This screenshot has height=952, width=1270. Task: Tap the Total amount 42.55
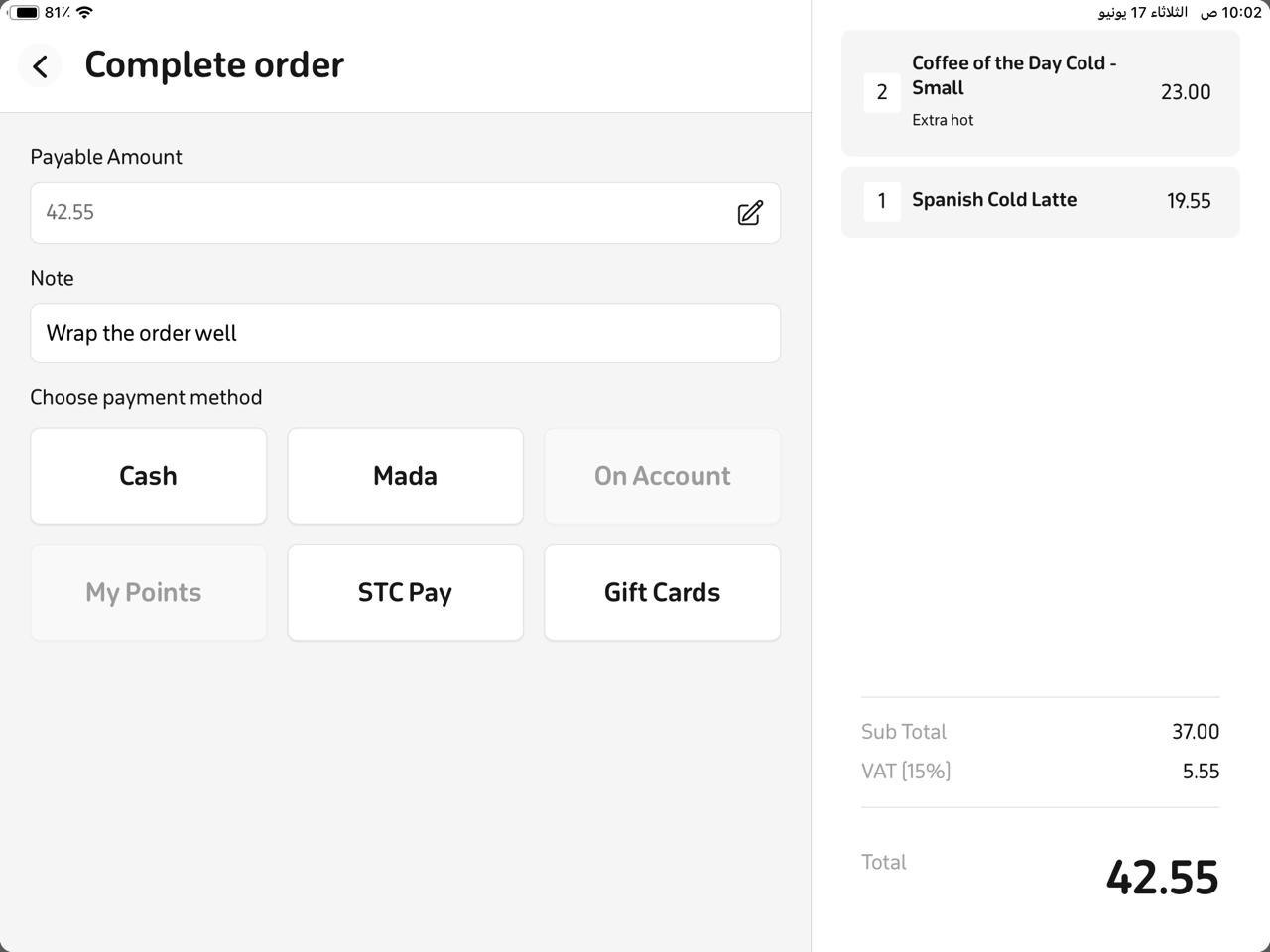[1162, 878]
